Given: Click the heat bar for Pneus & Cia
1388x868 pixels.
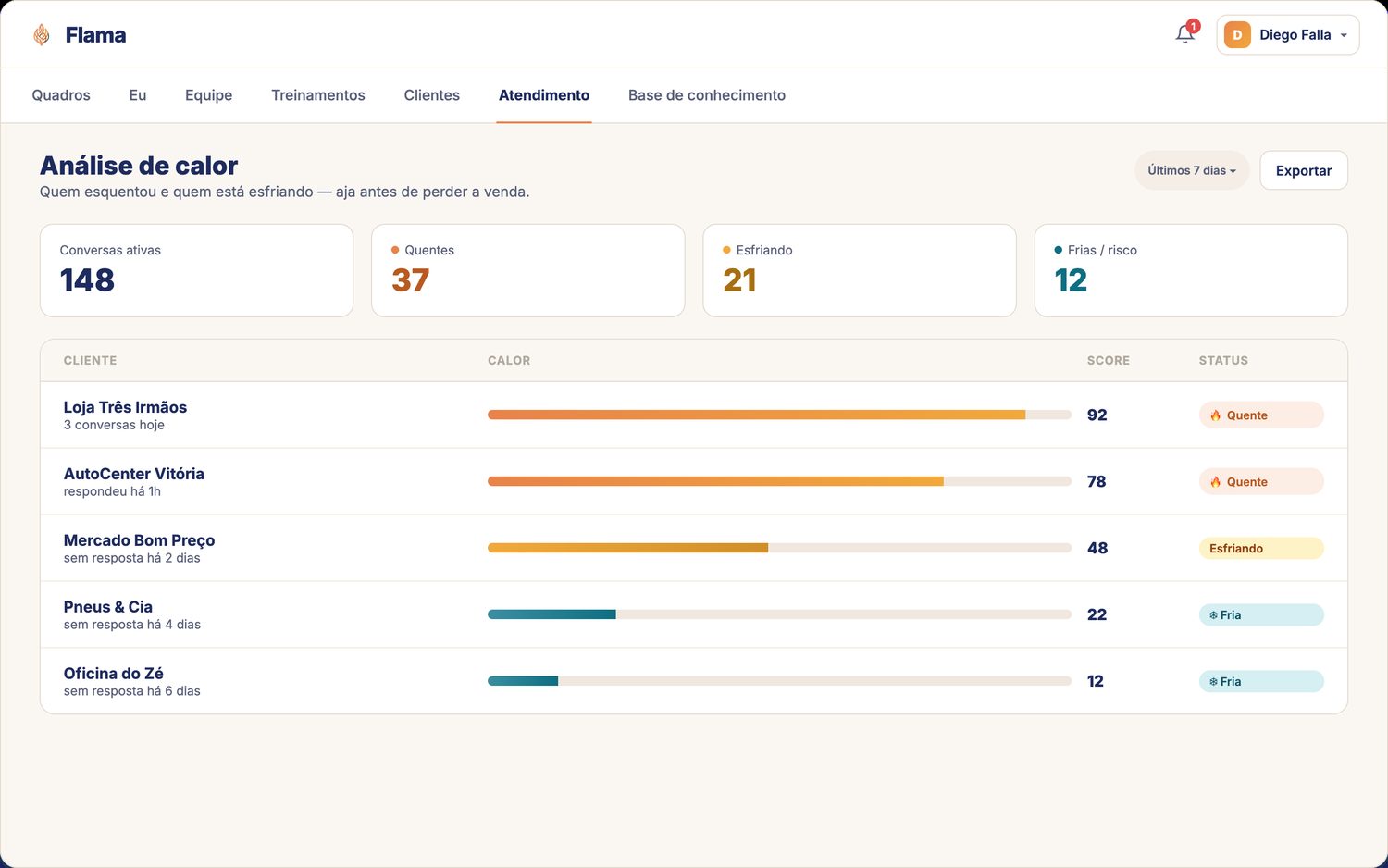Looking at the screenshot, I should tap(779, 614).
